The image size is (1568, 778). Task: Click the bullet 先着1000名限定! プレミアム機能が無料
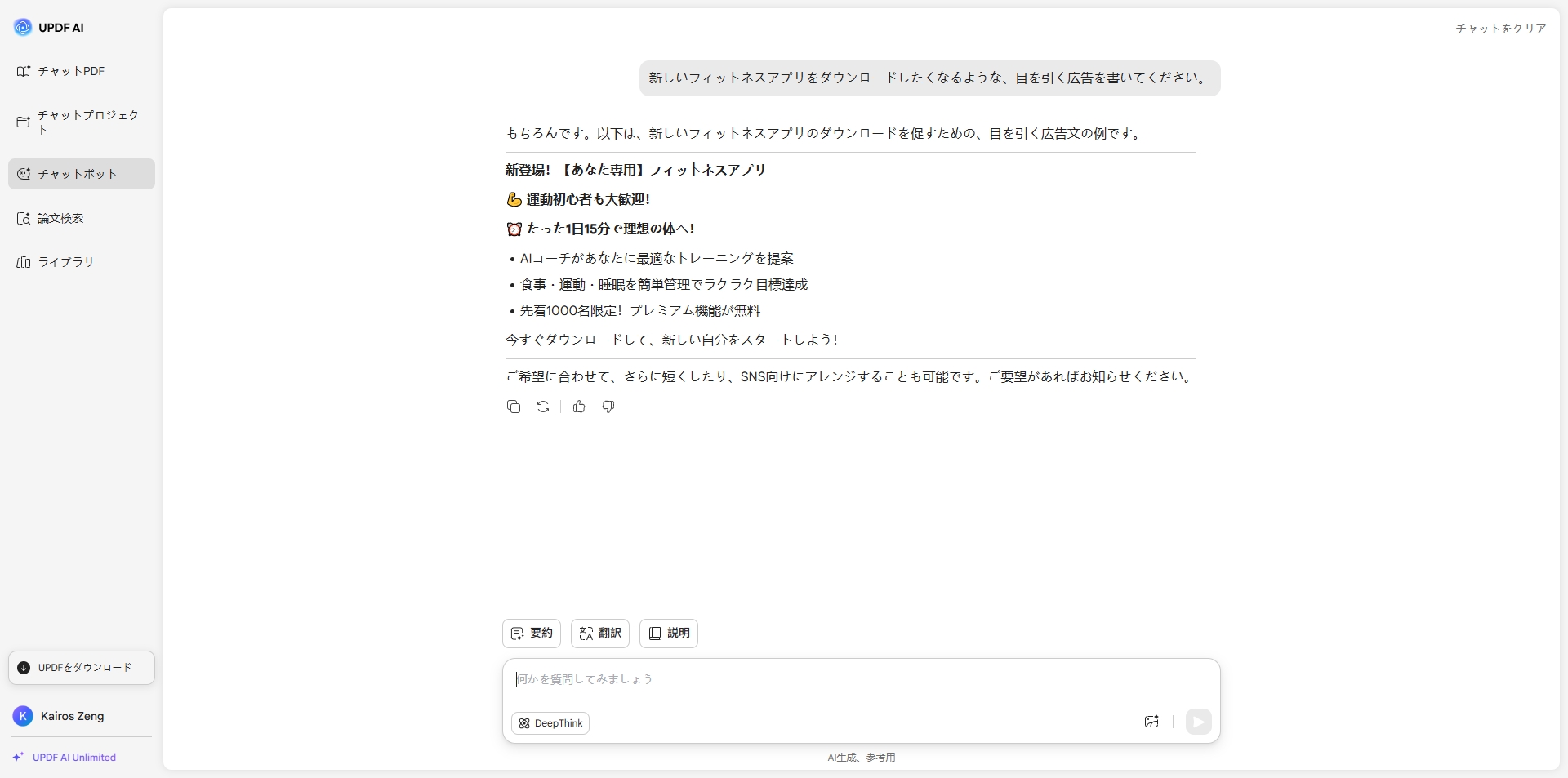(640, 310)
